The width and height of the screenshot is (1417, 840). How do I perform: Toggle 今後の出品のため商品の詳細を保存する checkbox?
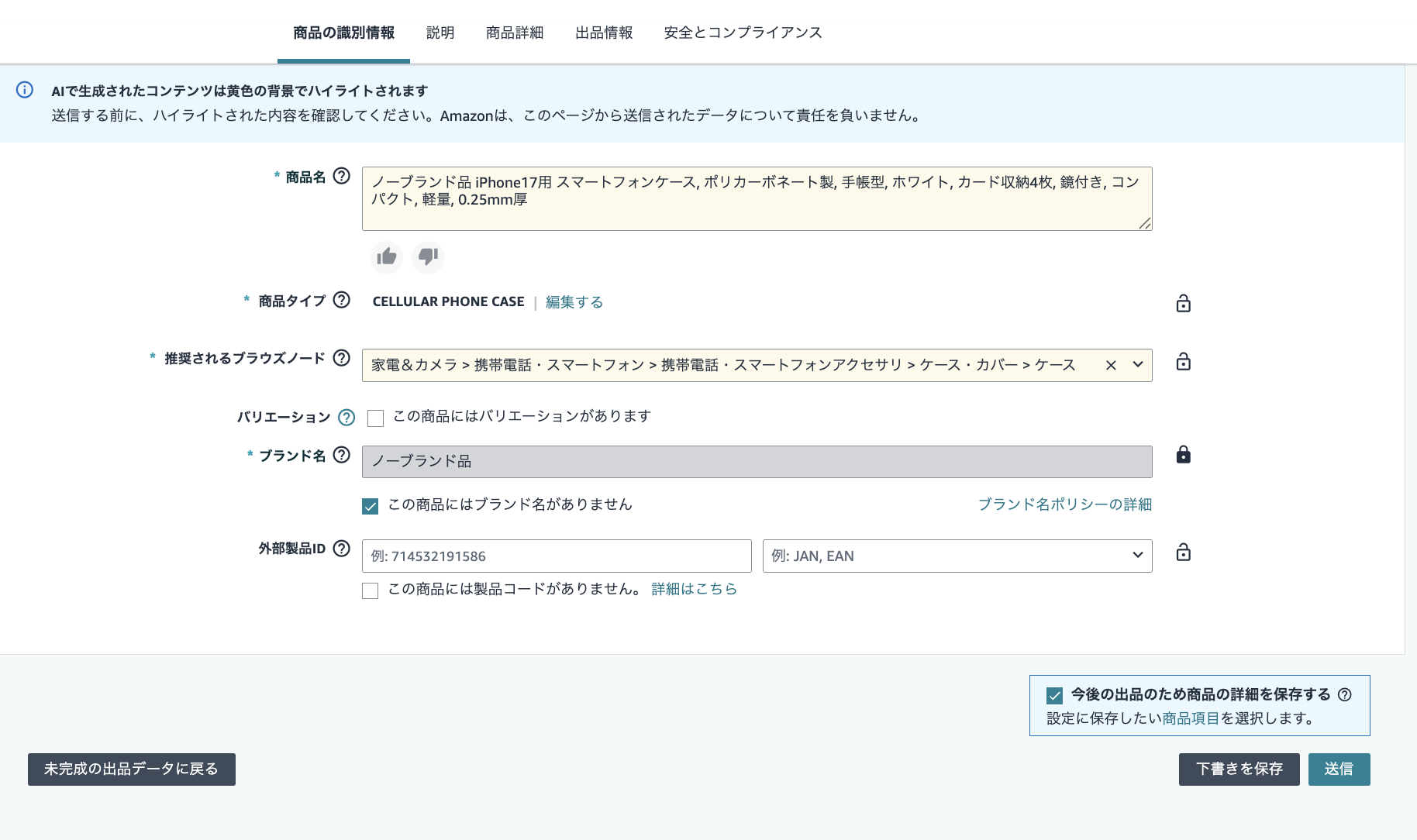coord(1054,695)
